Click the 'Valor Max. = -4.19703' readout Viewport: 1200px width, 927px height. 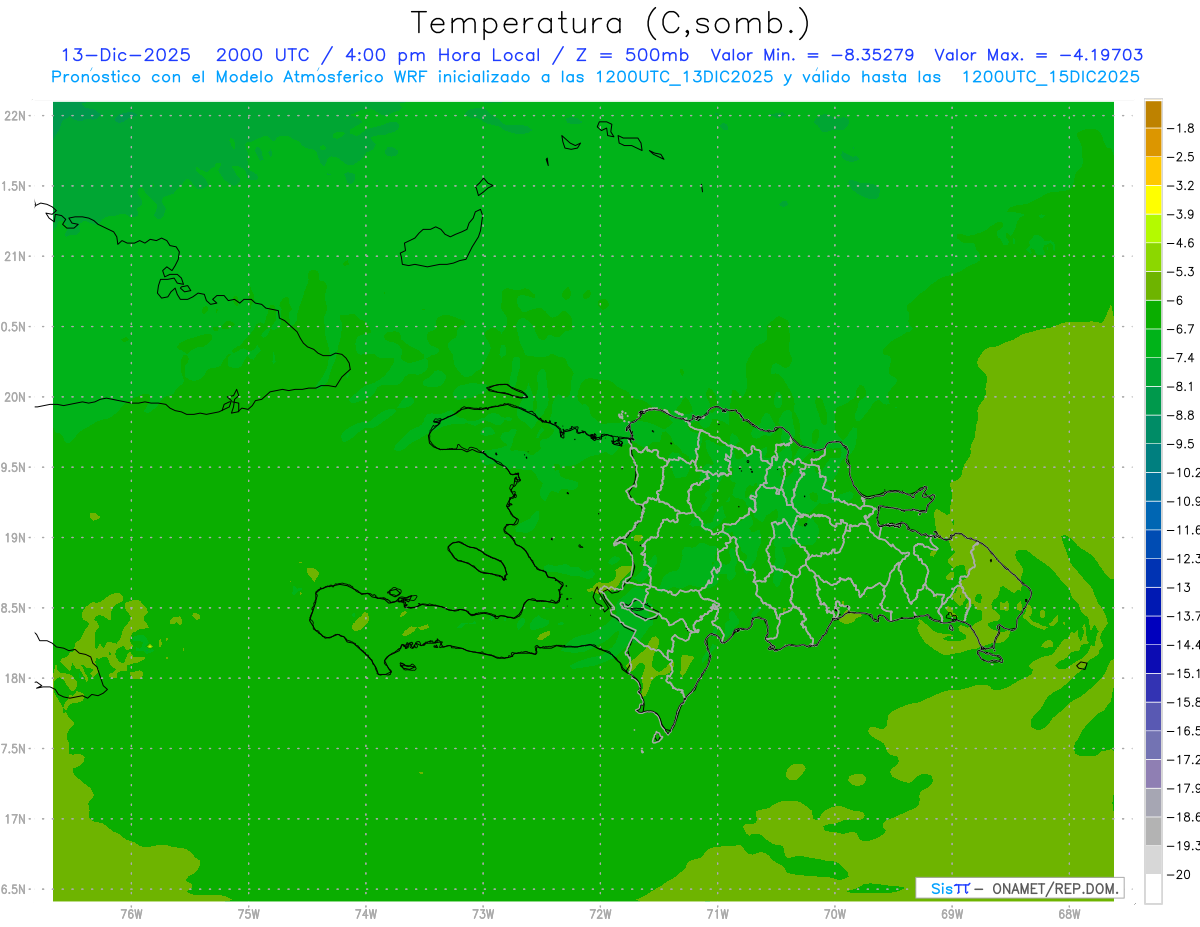coord(1039,55)
